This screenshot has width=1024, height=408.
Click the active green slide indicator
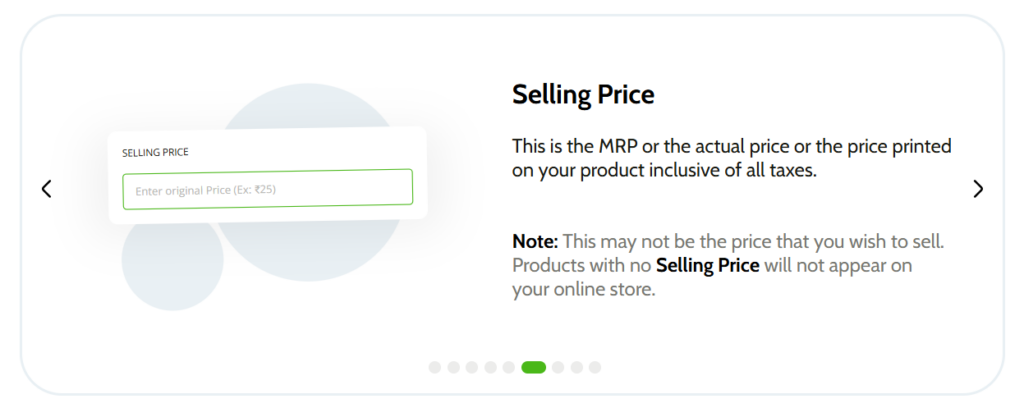534,368
